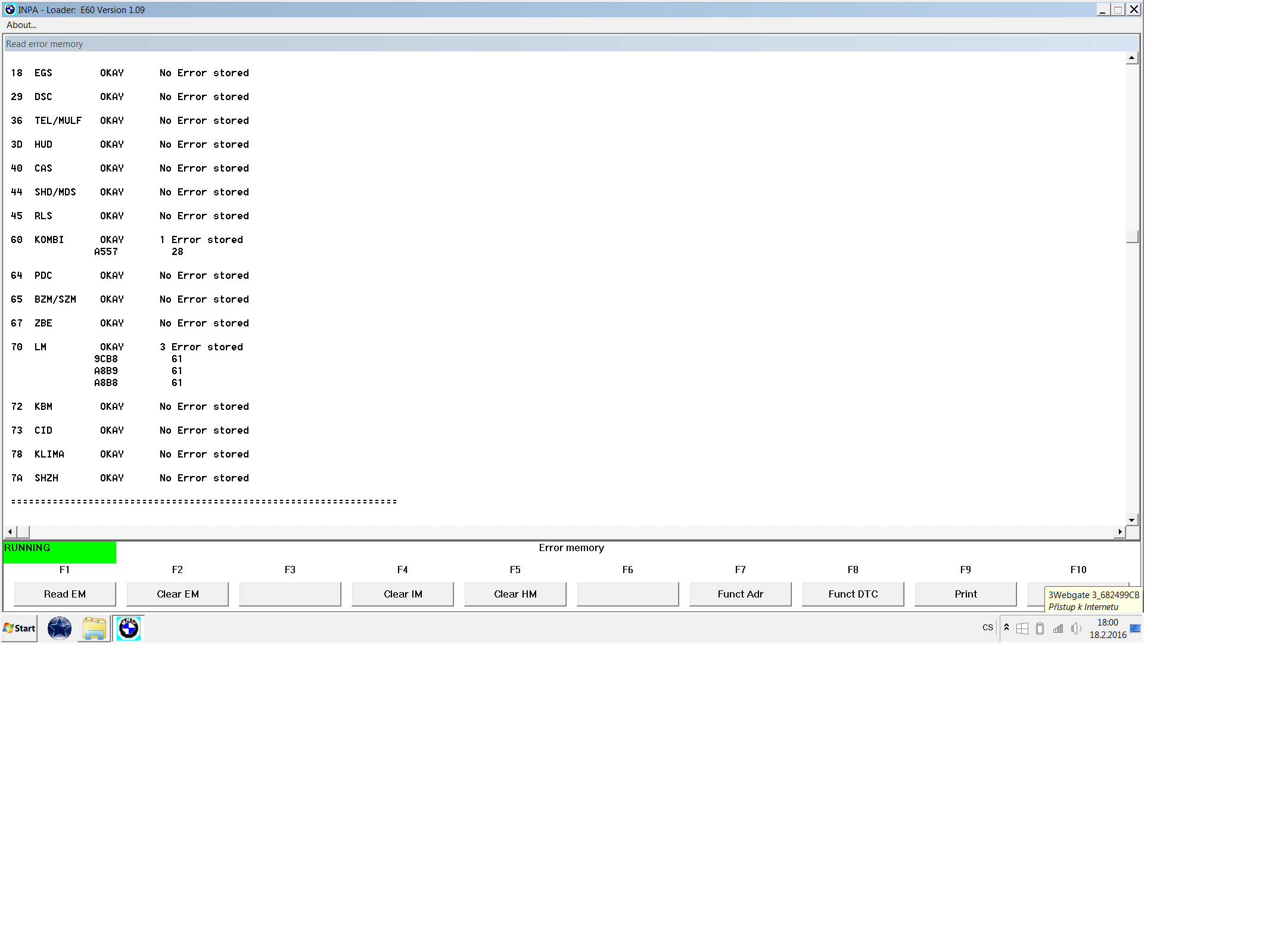
Task: Click KOMBI error code 'A557'
Action: point(106,252)
